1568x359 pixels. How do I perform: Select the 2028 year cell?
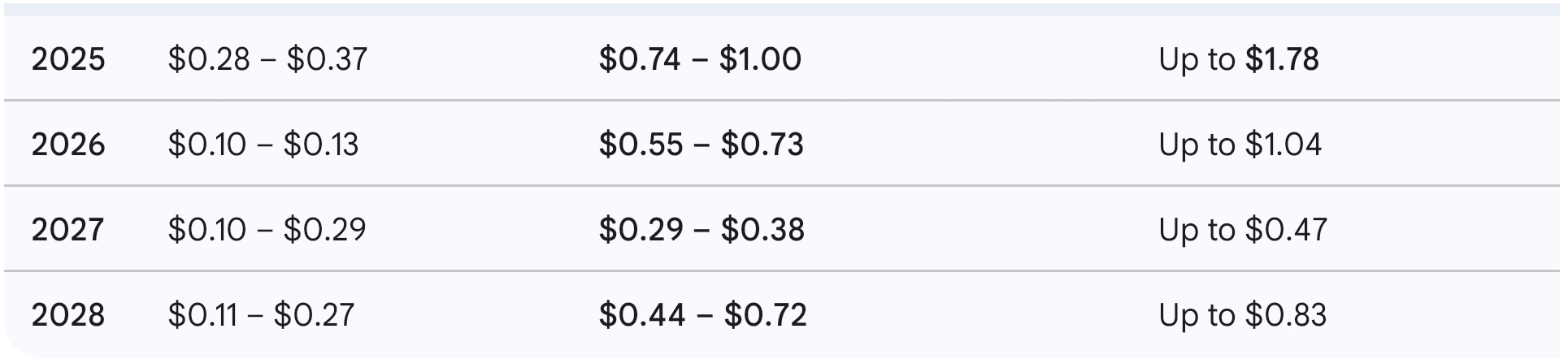pyautogui.click(x=68, y=315)
